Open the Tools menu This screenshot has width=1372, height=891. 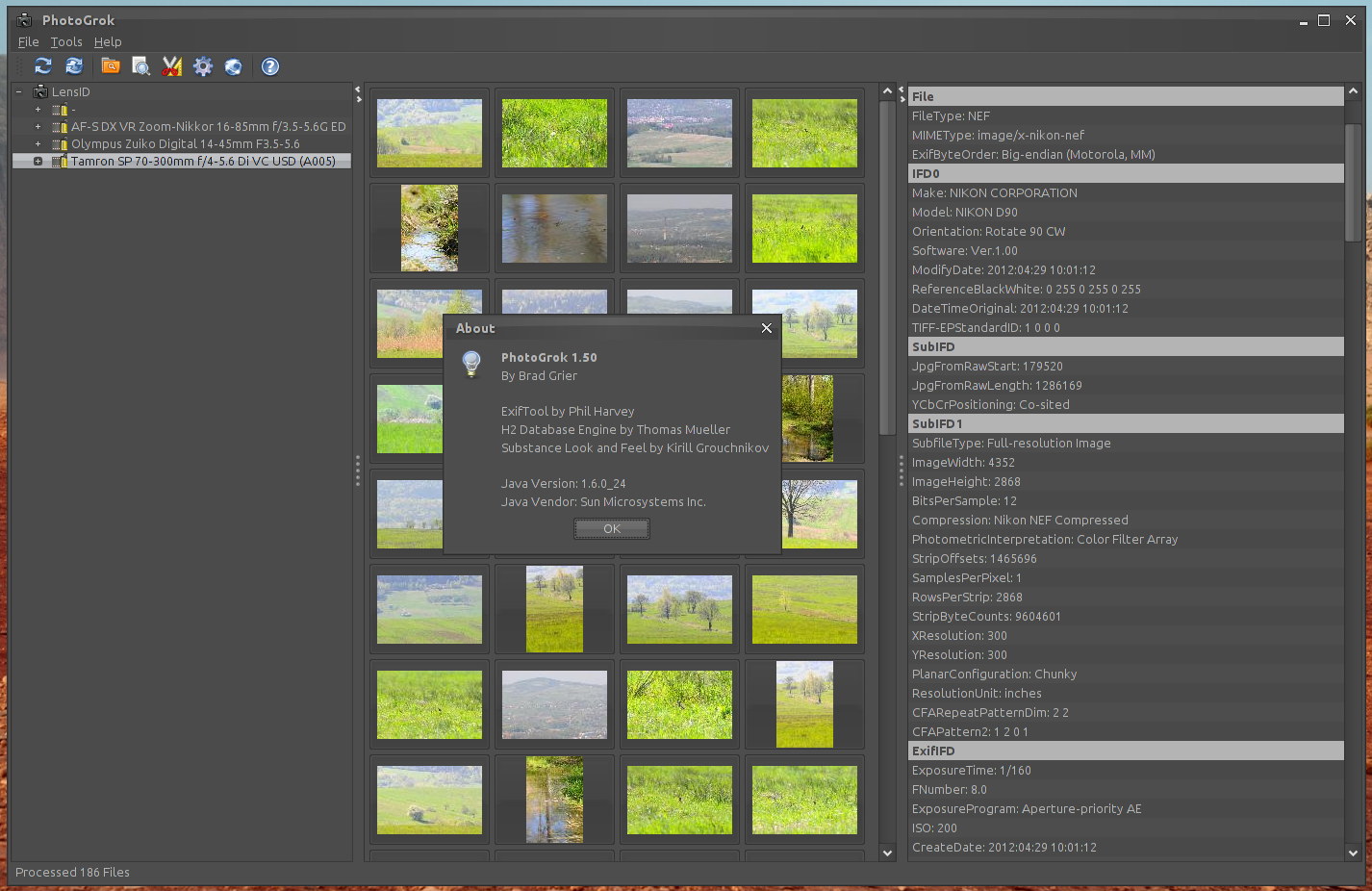[x=66, y=42]
